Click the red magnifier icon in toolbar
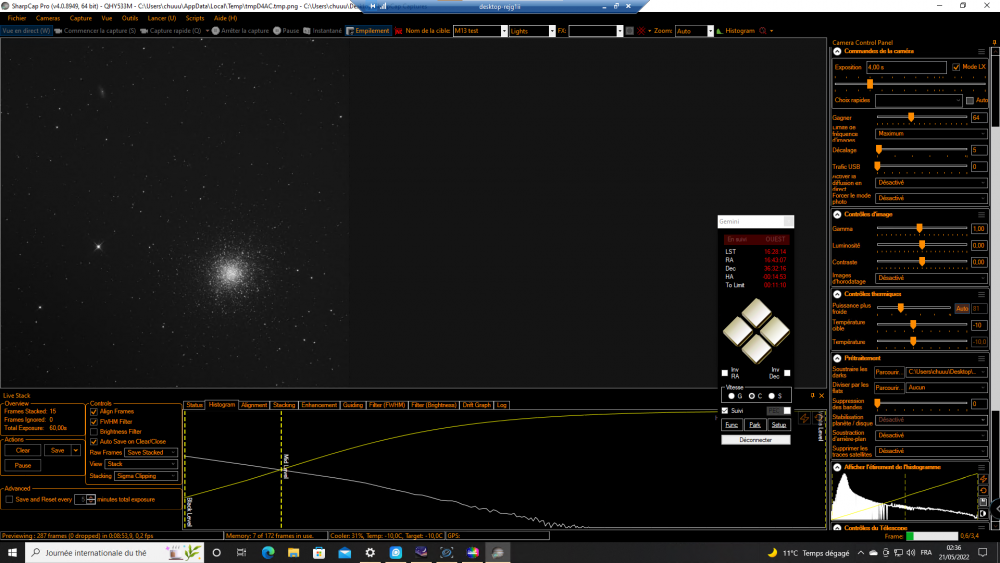The height and width of the screenshot is (563, 1000). tap(763, 31)
